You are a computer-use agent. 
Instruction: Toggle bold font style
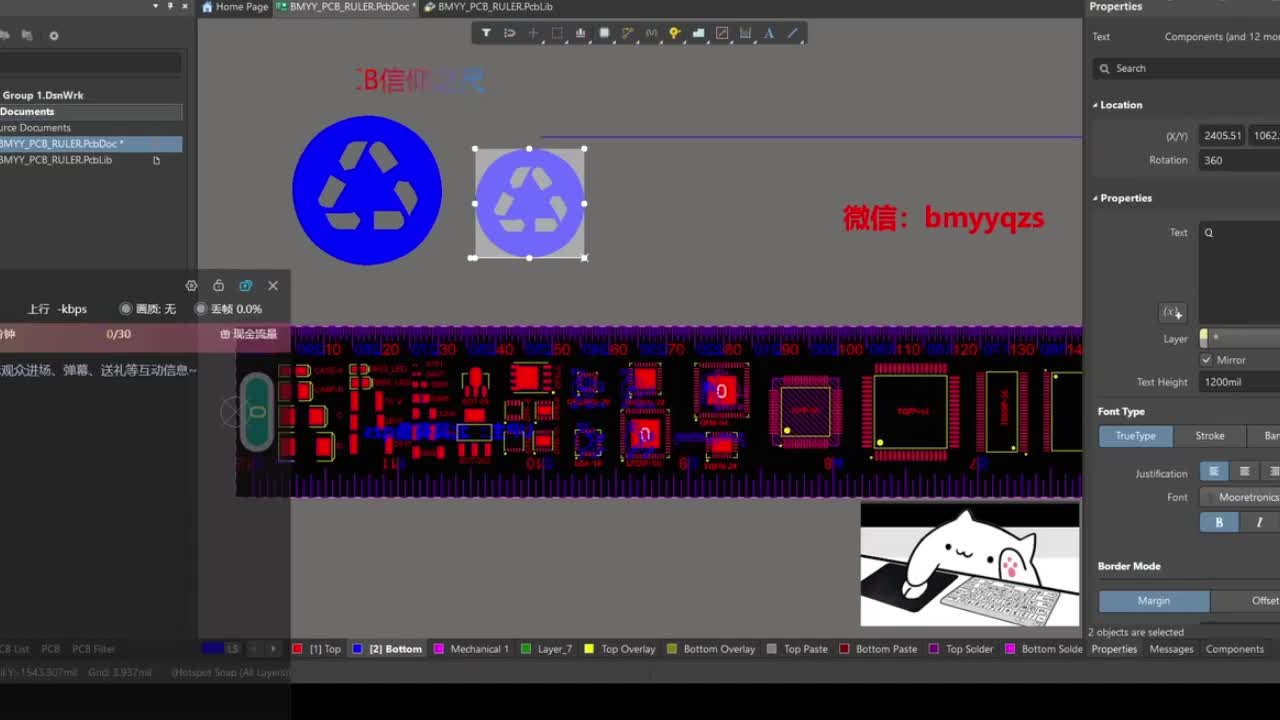point(1219,522)
